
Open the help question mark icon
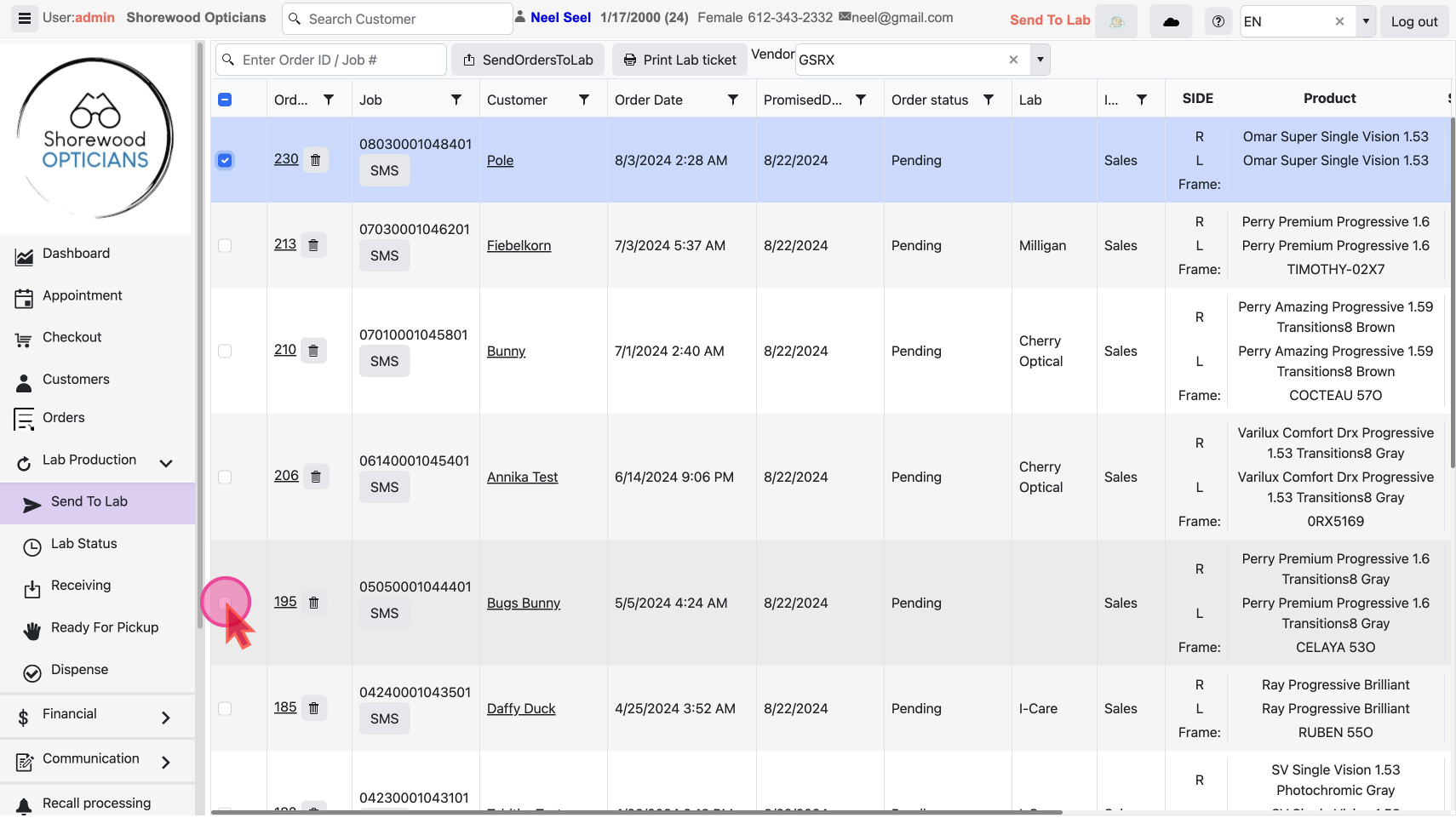(1218, 21)
